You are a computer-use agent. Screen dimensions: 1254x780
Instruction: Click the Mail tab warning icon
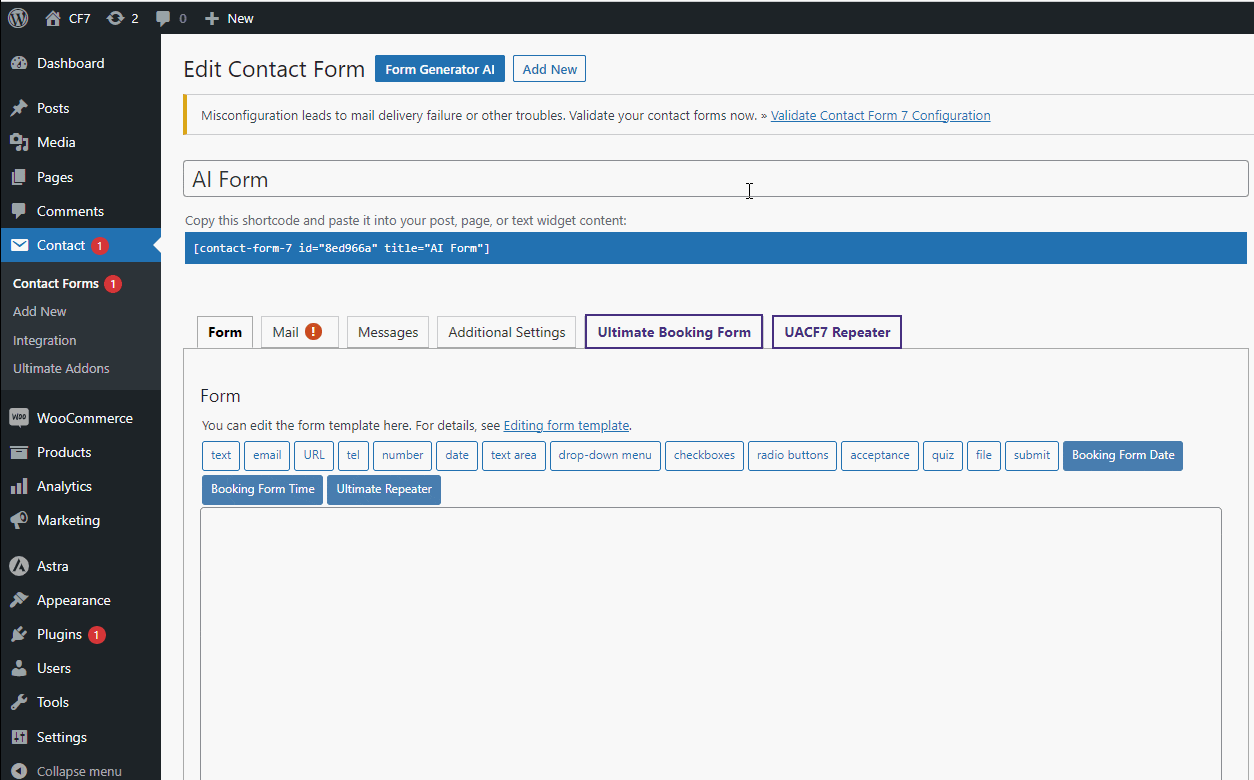click(x=313, y=332)
